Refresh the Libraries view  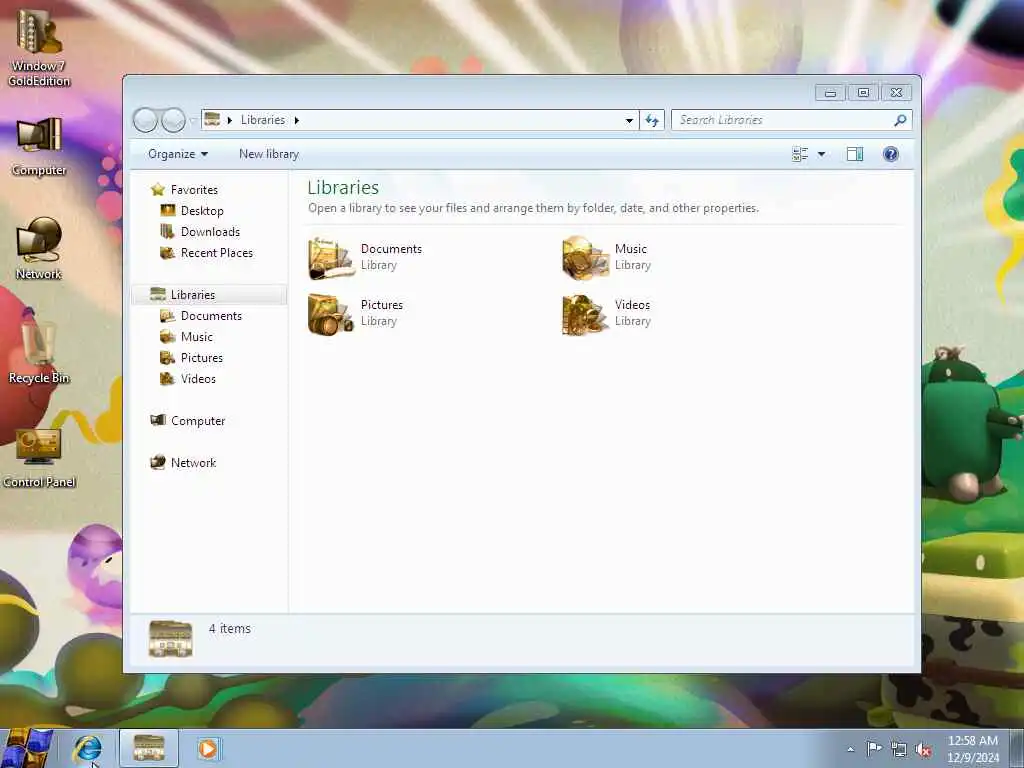coord(652,120)
